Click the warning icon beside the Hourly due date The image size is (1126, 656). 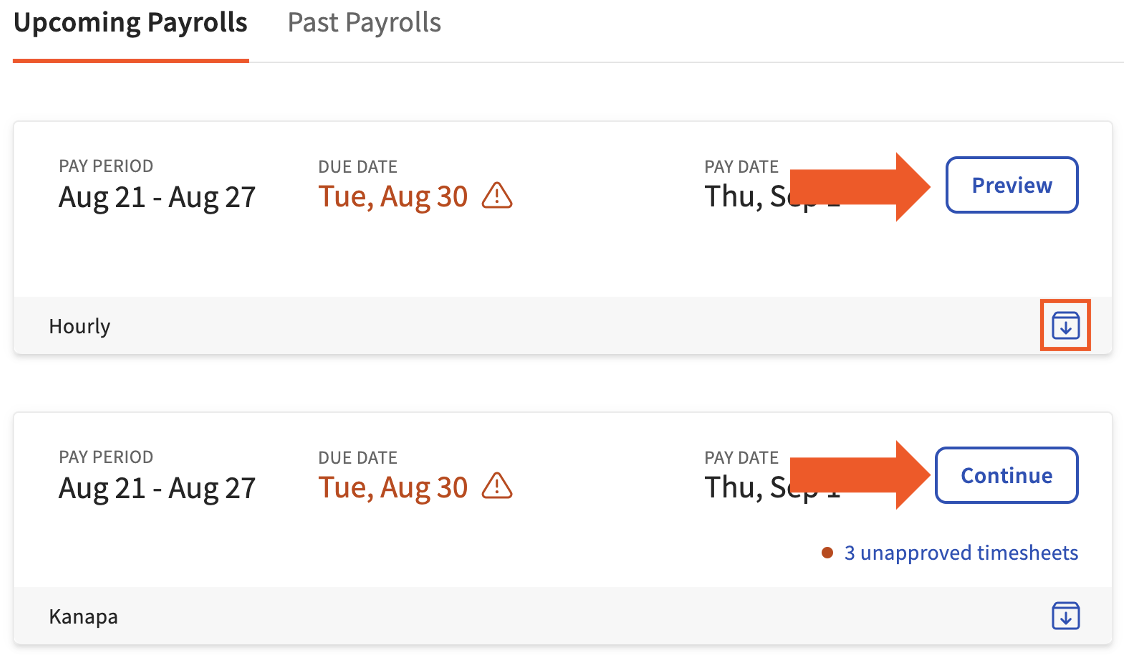(x=497, y=196)
